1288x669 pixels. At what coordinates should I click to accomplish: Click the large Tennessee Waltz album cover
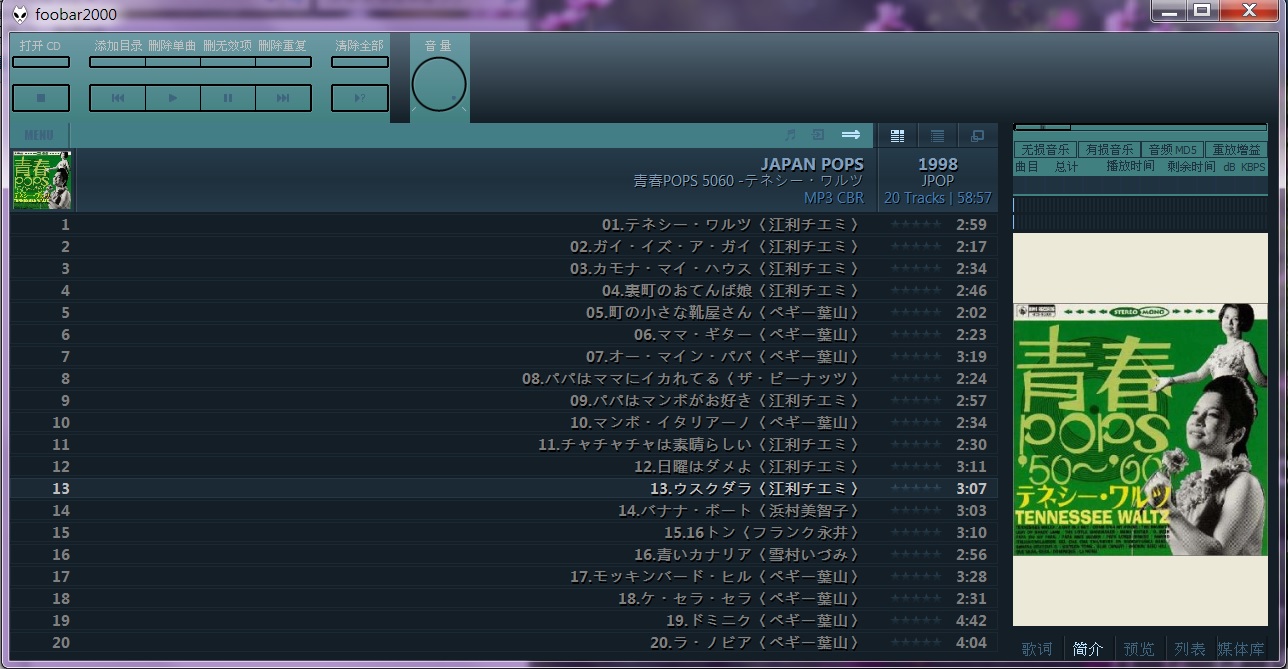(x=1140, y=429)
